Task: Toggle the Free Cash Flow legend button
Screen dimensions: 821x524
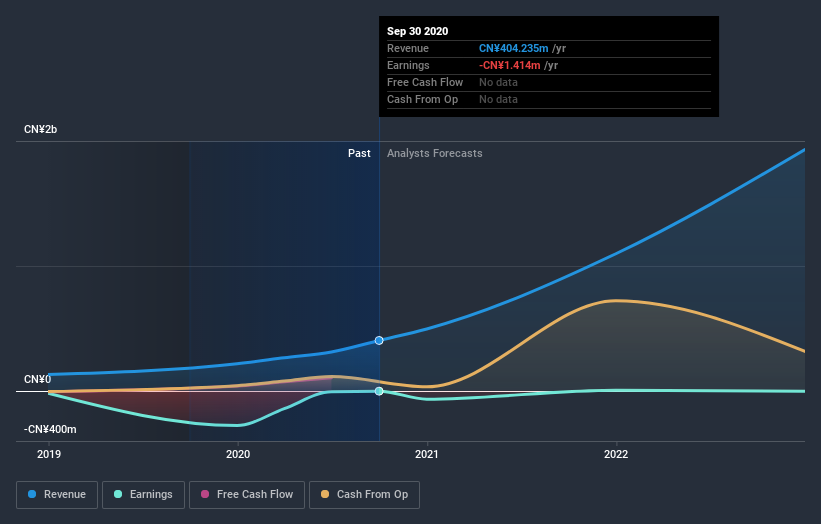Action: click(x=247, y=495)
